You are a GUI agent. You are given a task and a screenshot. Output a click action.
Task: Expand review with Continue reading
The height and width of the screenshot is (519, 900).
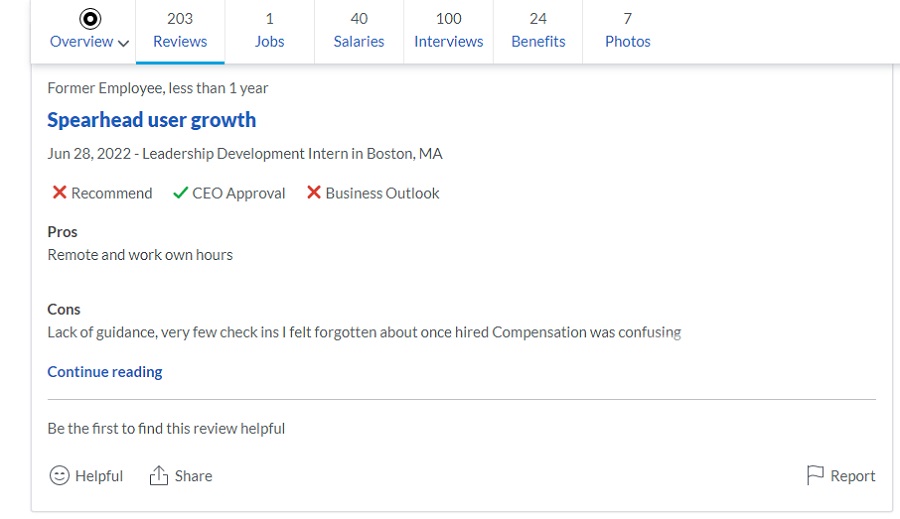click(x=105, y=371)
